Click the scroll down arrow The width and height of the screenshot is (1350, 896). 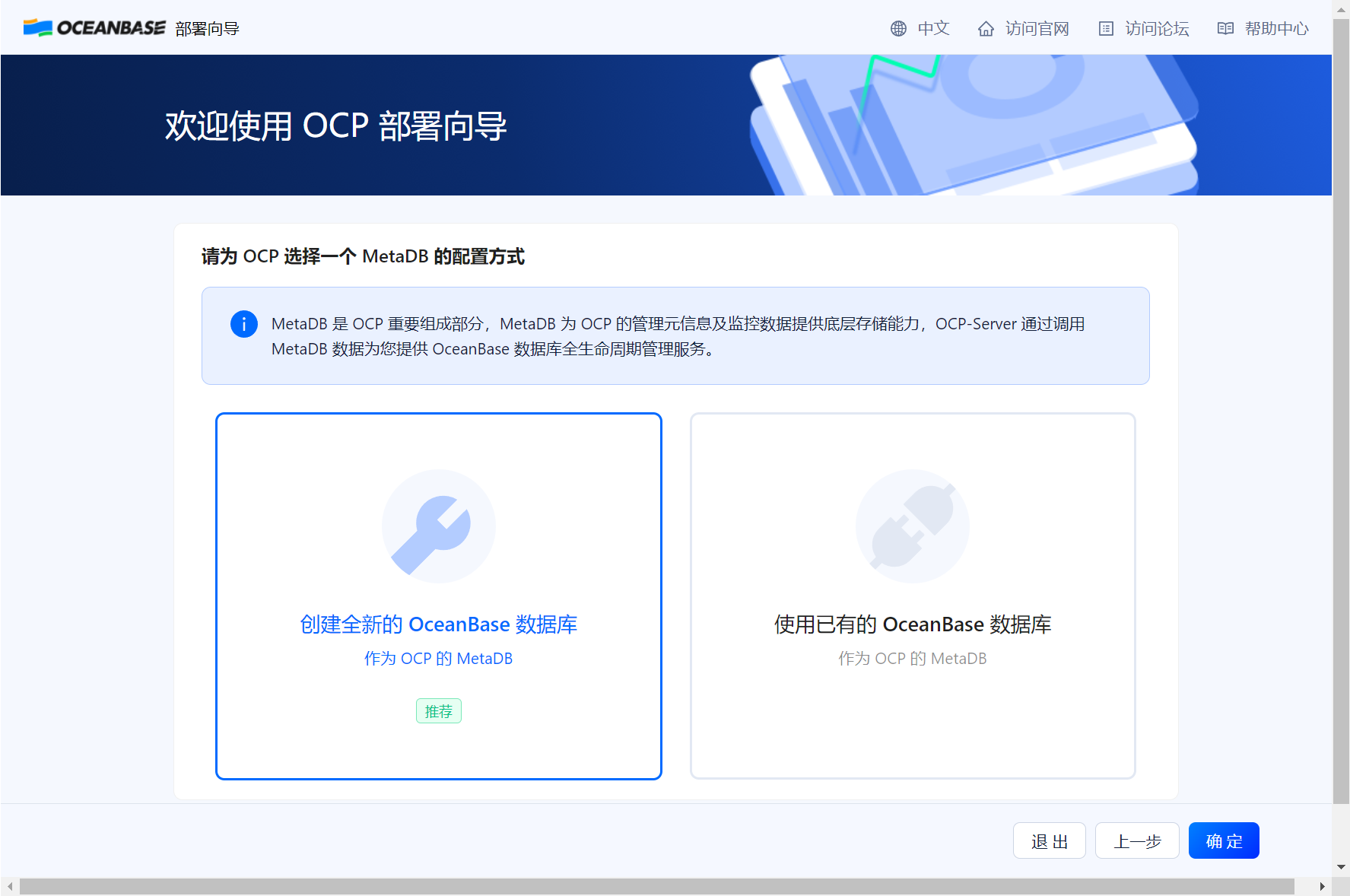[1341, 866]
